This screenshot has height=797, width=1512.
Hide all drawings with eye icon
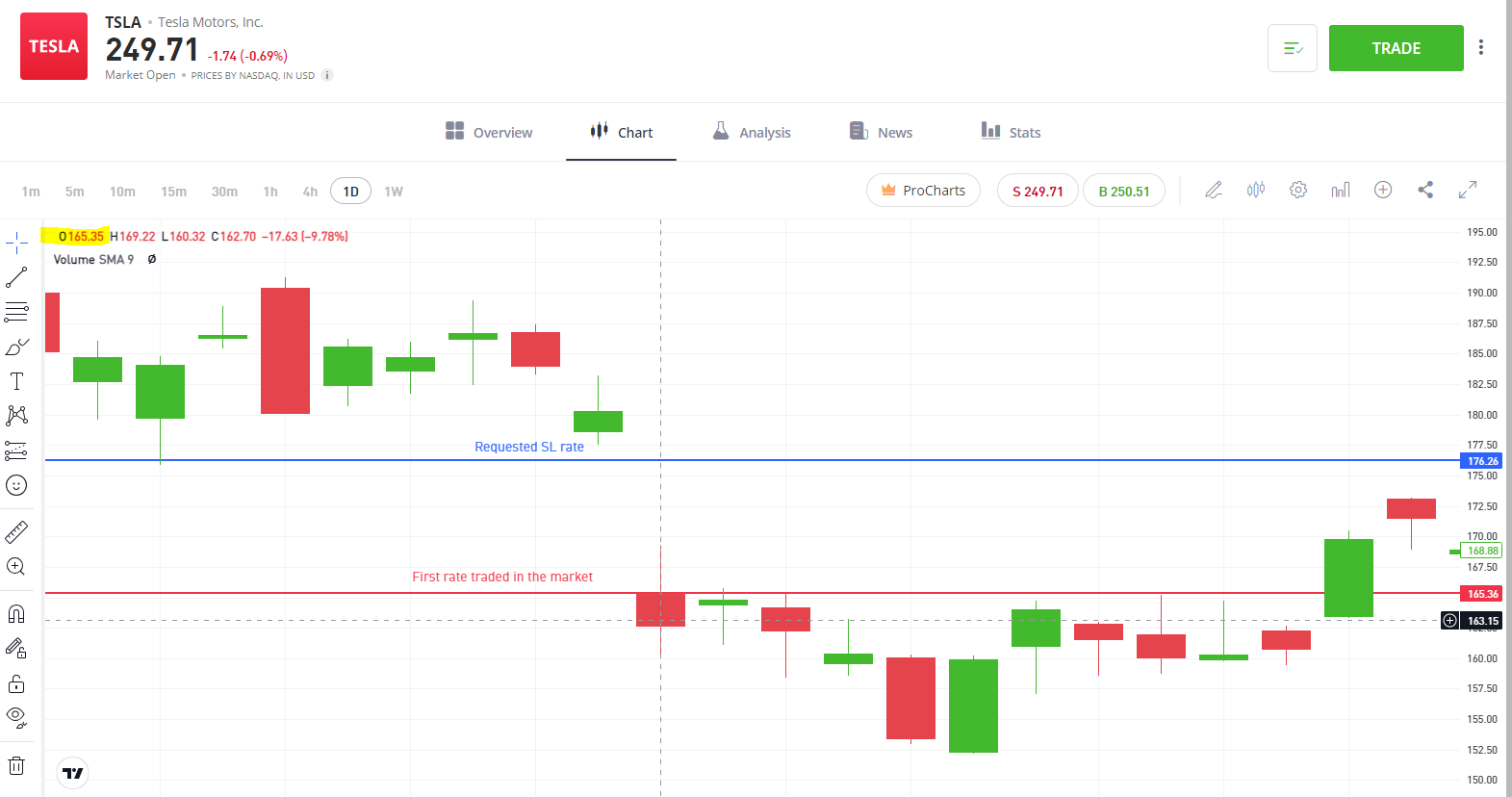click(x=16, y=718)
